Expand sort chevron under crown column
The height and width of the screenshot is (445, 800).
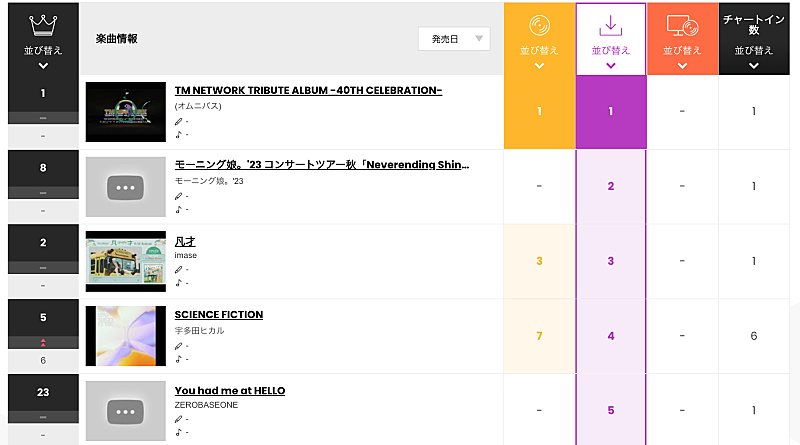[43, 66]
